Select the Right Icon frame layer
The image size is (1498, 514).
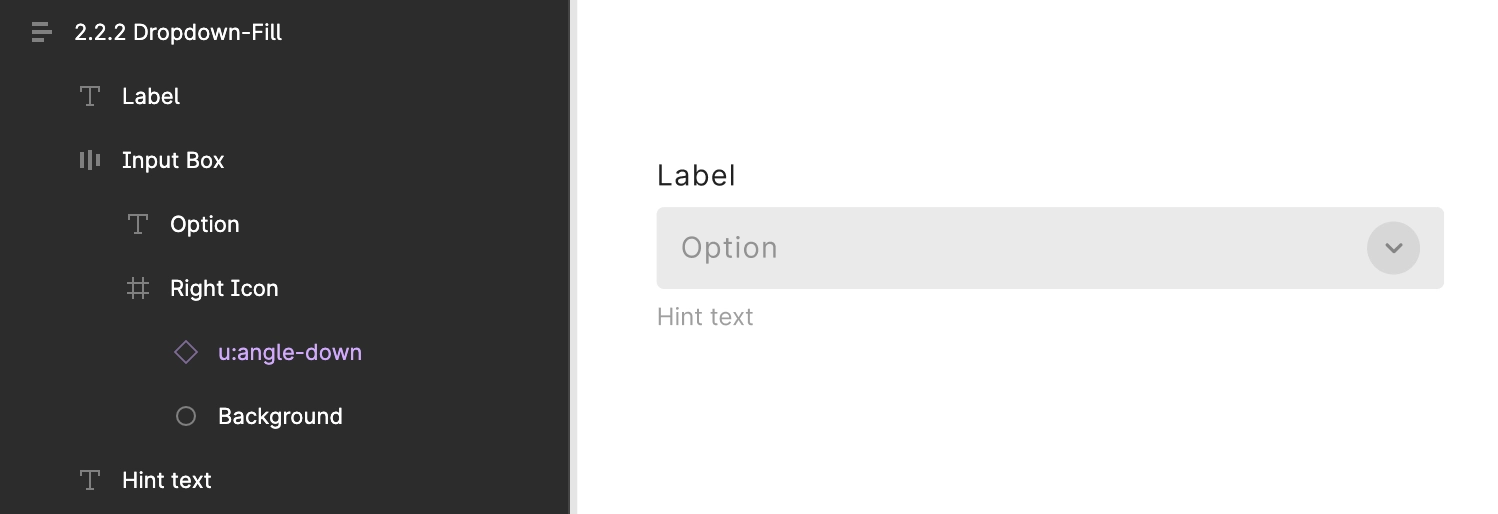pos(224,288)
